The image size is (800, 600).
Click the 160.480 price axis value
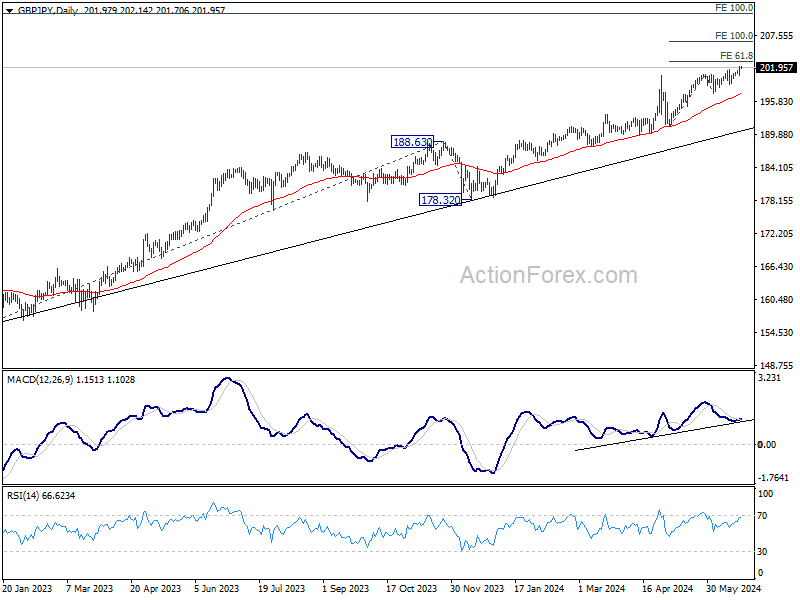[777, 299]
